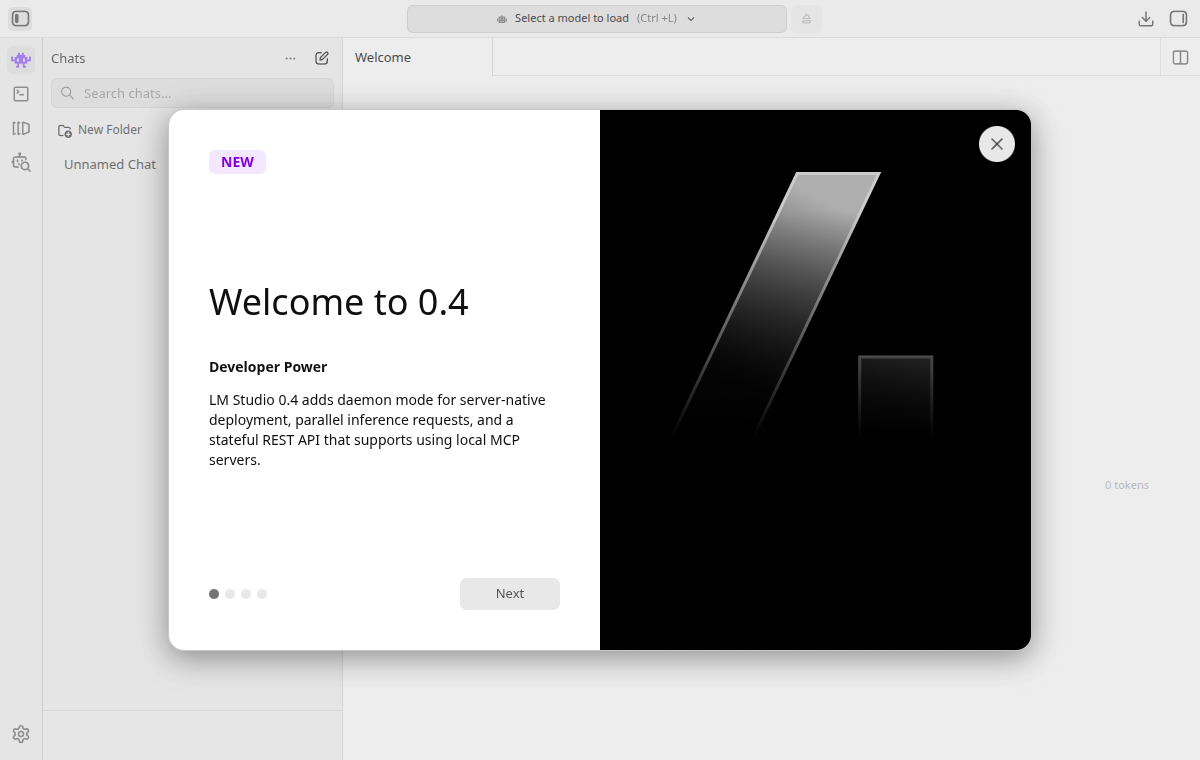The height and width of the screenshot is (760, 1200).
Task: Click the Search chats input field
Action: click(200, 93)
